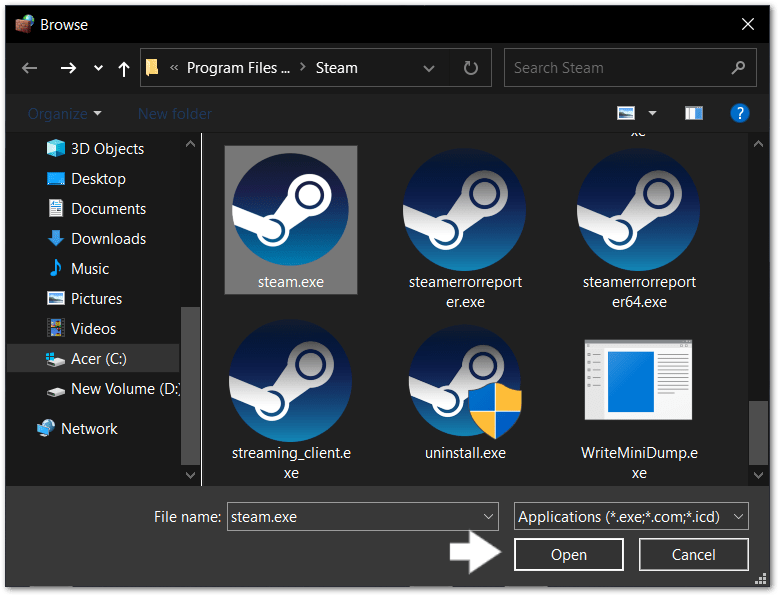Create a New folder
779x596 pixels.
click(175, 114)
